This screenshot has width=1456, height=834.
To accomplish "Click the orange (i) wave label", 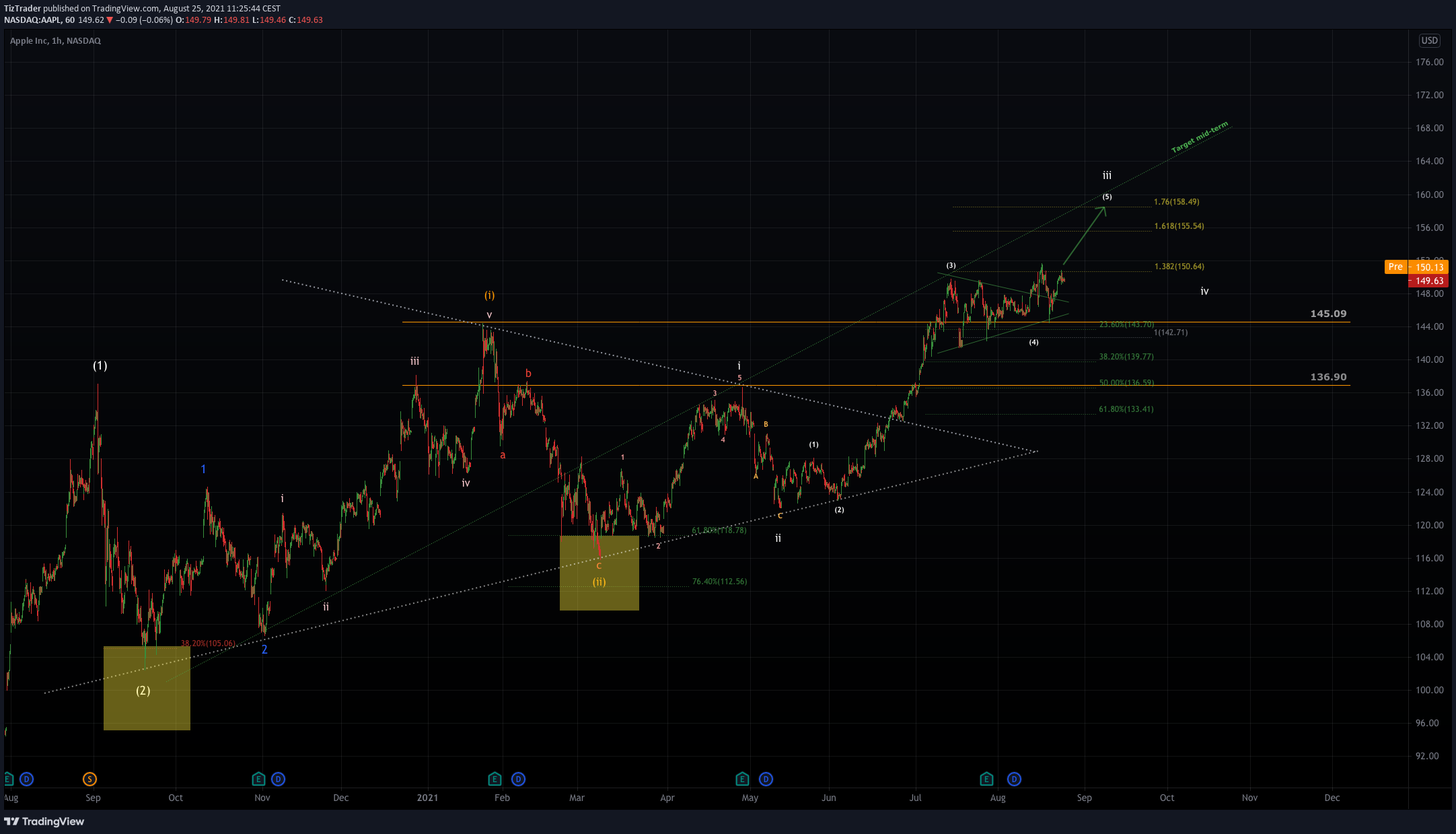I will click(489, 296).
